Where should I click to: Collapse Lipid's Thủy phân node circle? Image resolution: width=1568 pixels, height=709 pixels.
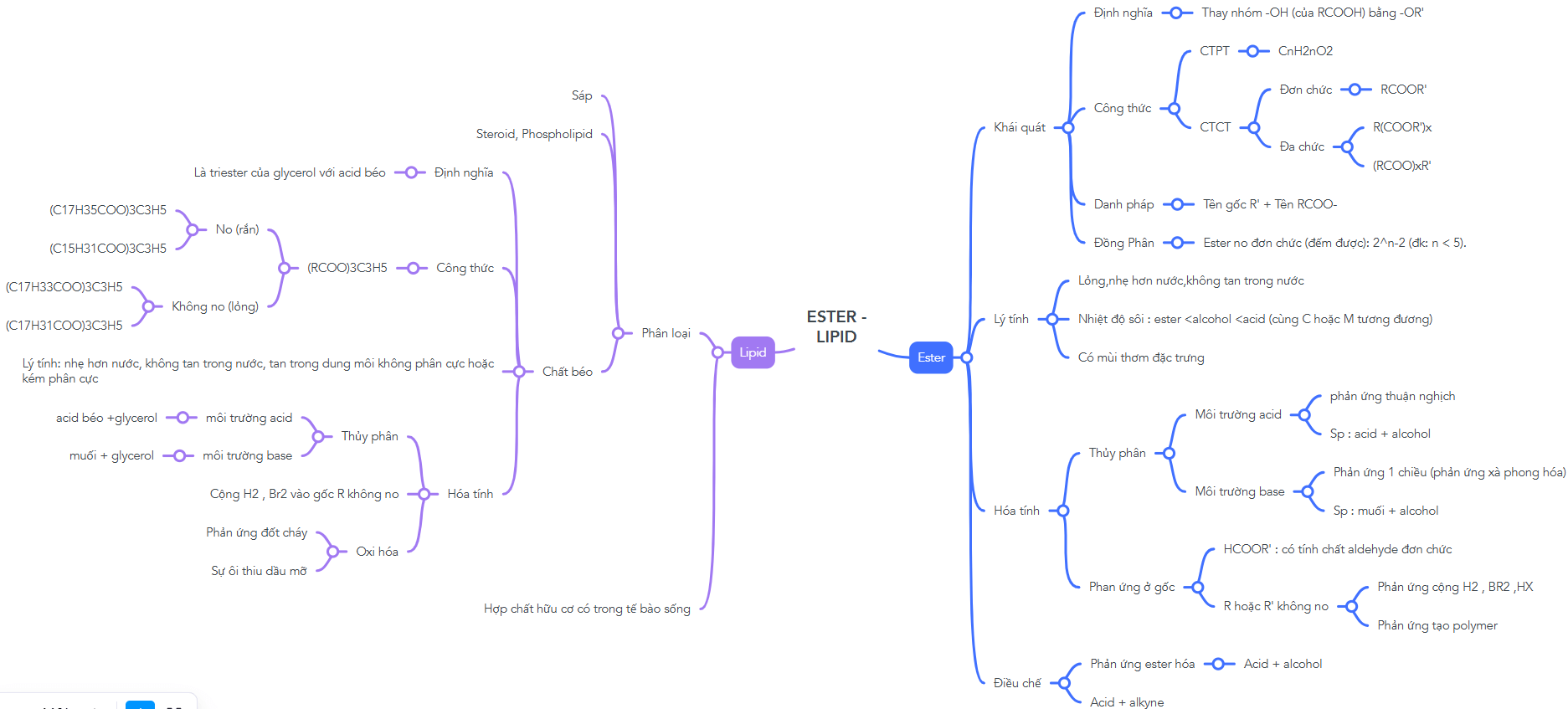317,436
